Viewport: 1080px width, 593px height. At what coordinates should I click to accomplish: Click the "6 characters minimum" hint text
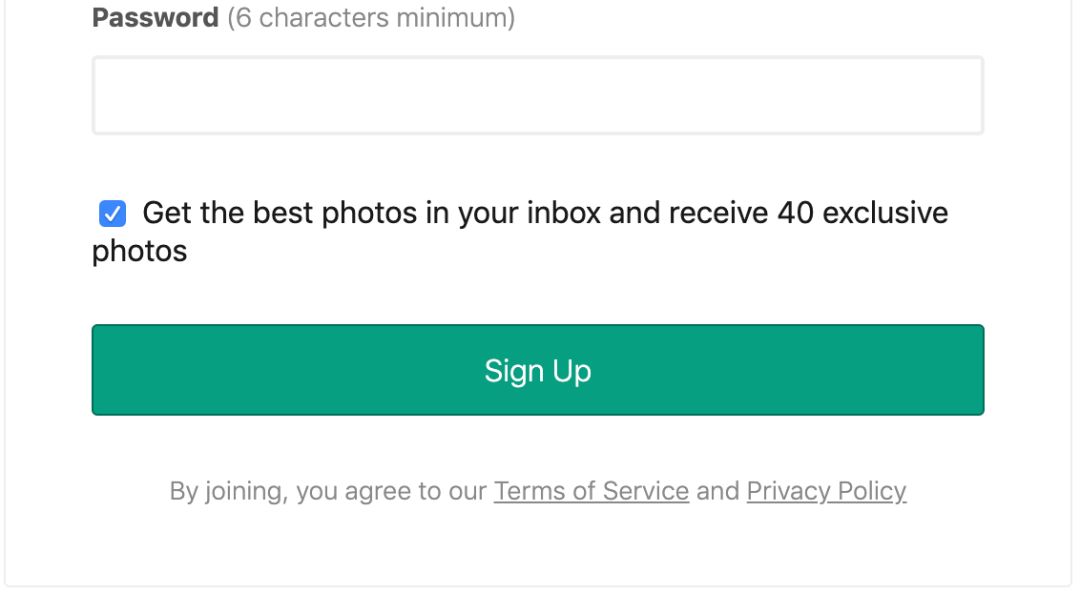(x=371, y=18)
